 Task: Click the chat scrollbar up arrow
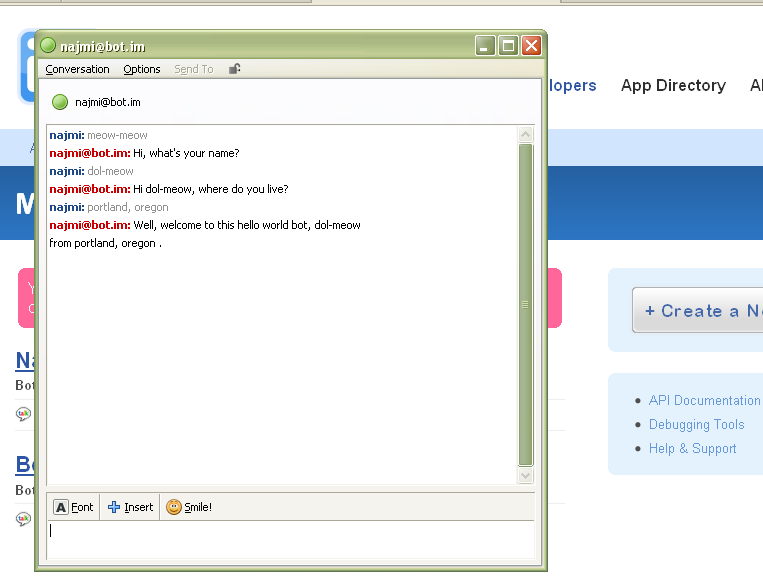(526, 134)
